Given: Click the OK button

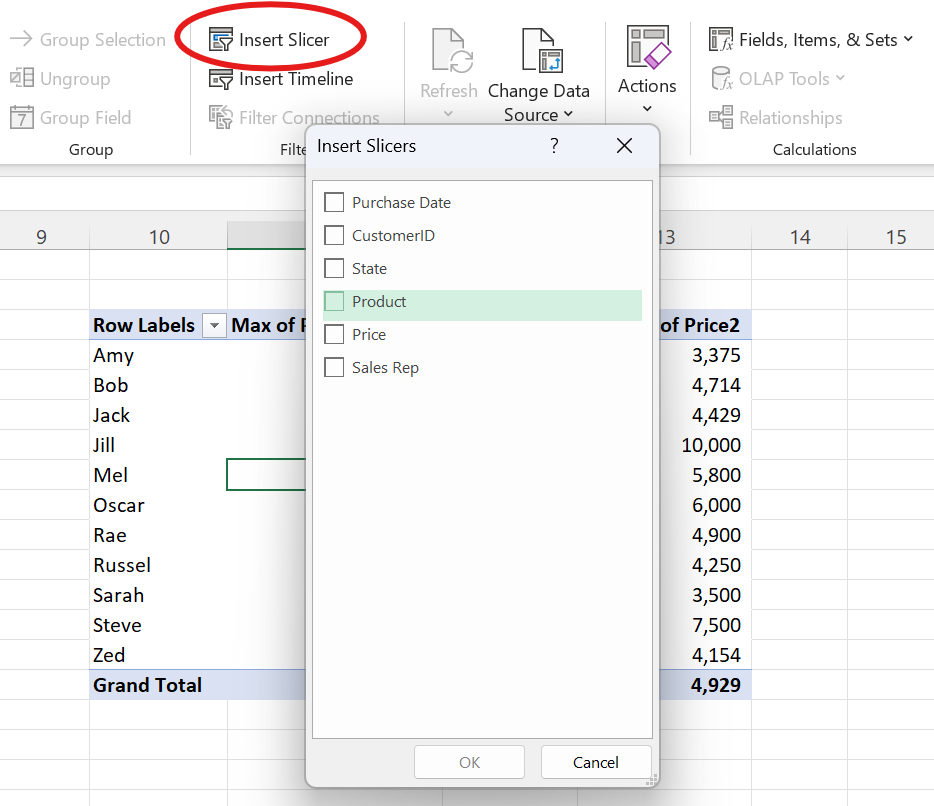Looking at the screenshot, I should [x=469, y=762].
